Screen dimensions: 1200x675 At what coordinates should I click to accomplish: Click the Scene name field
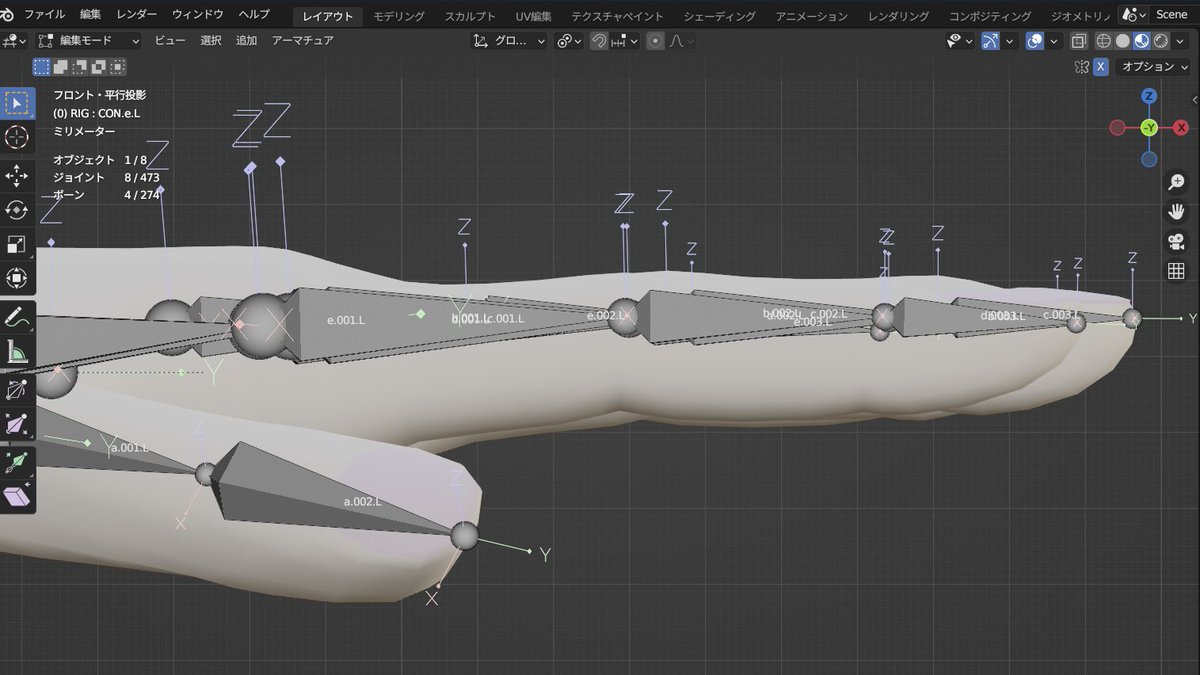point(1172,15)
